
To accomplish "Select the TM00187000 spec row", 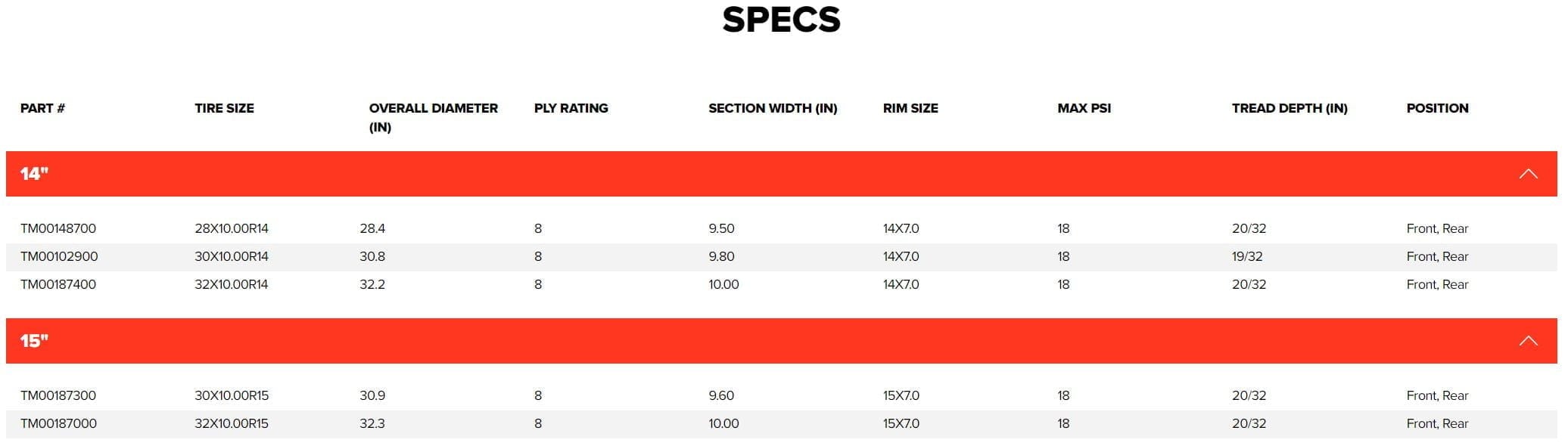I will (x=58, y=423).
